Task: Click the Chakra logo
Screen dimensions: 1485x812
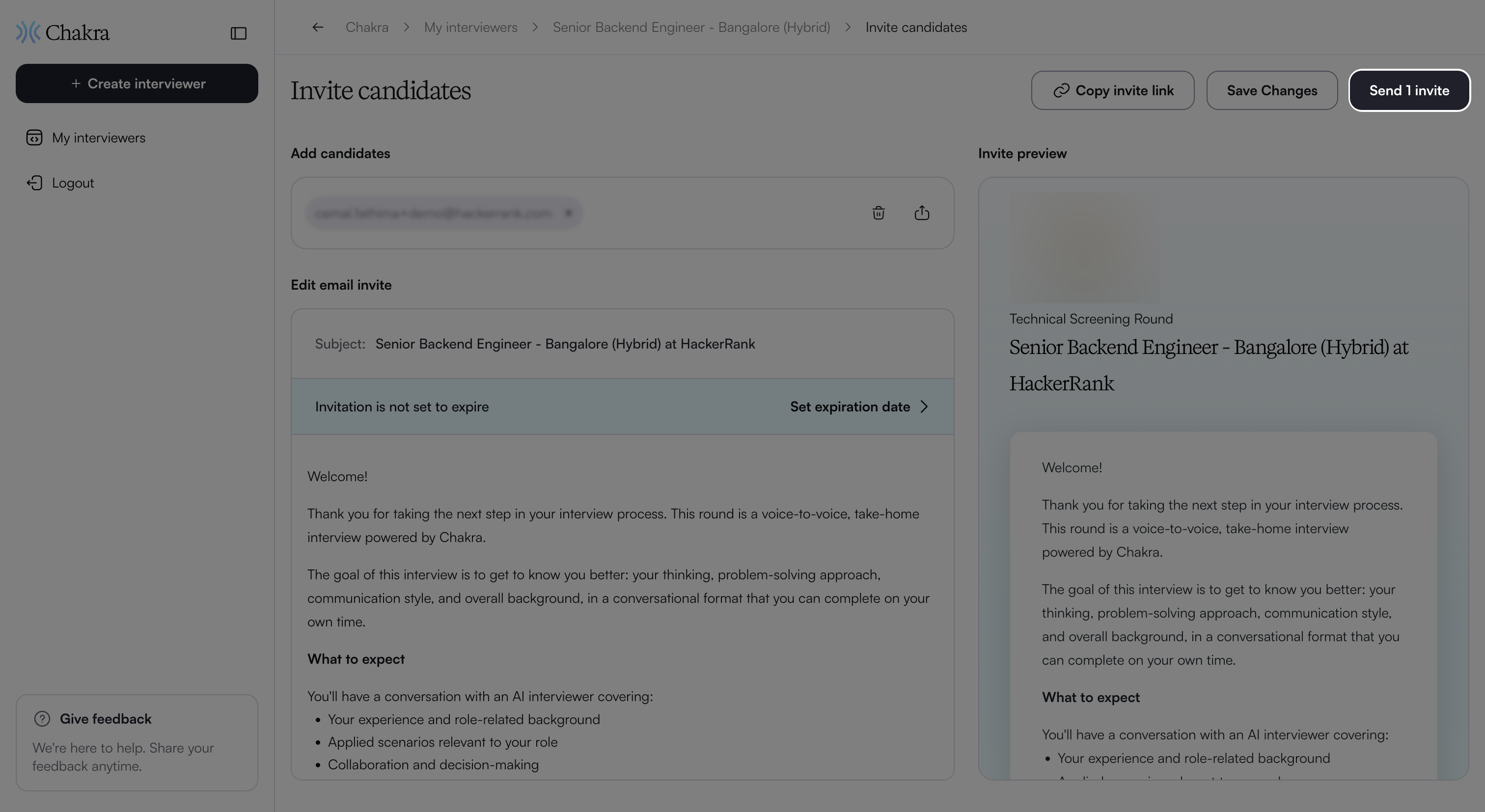Action: coord(62,33)
